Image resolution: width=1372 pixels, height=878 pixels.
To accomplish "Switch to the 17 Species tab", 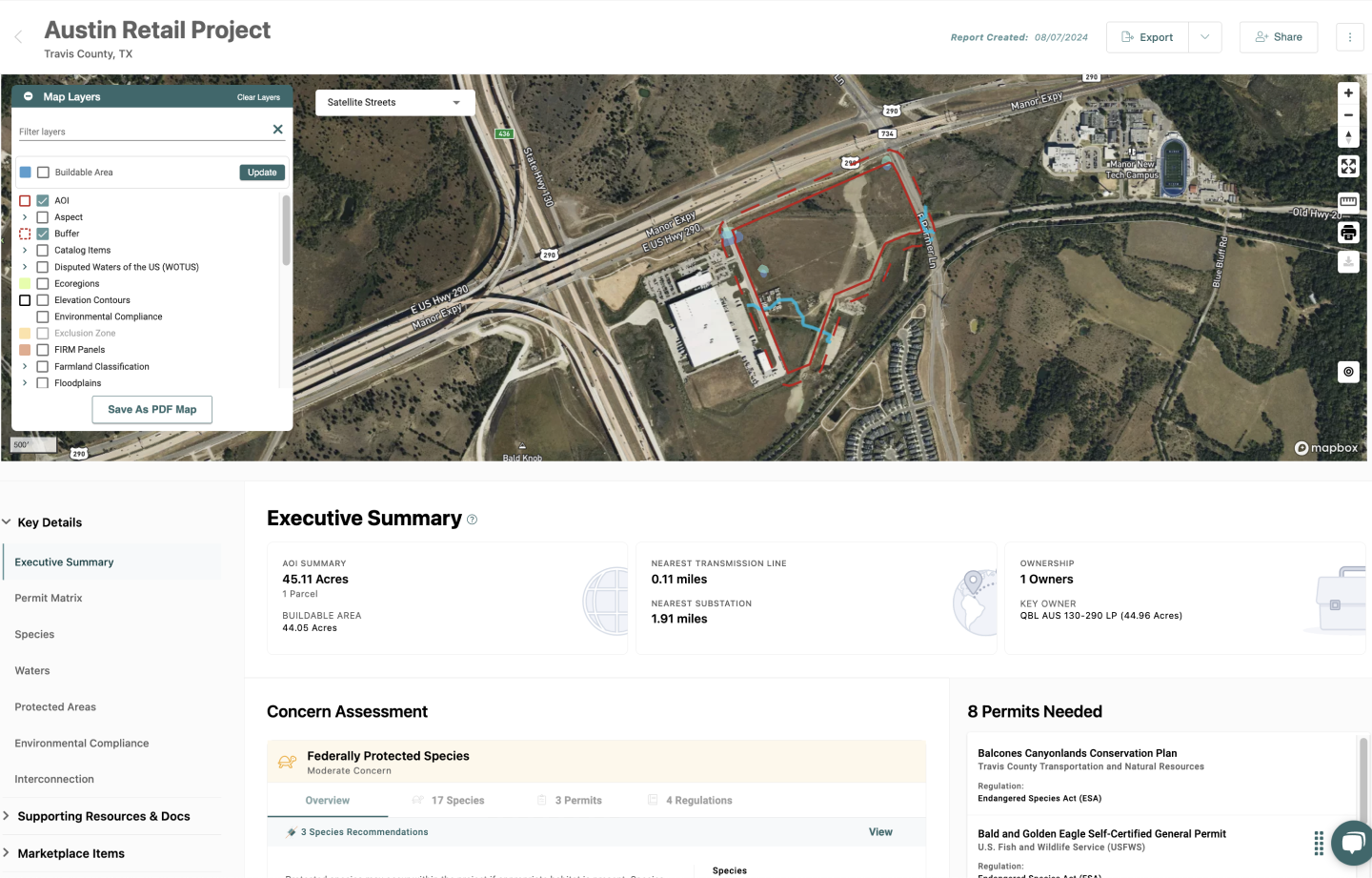I will point(458,800).
